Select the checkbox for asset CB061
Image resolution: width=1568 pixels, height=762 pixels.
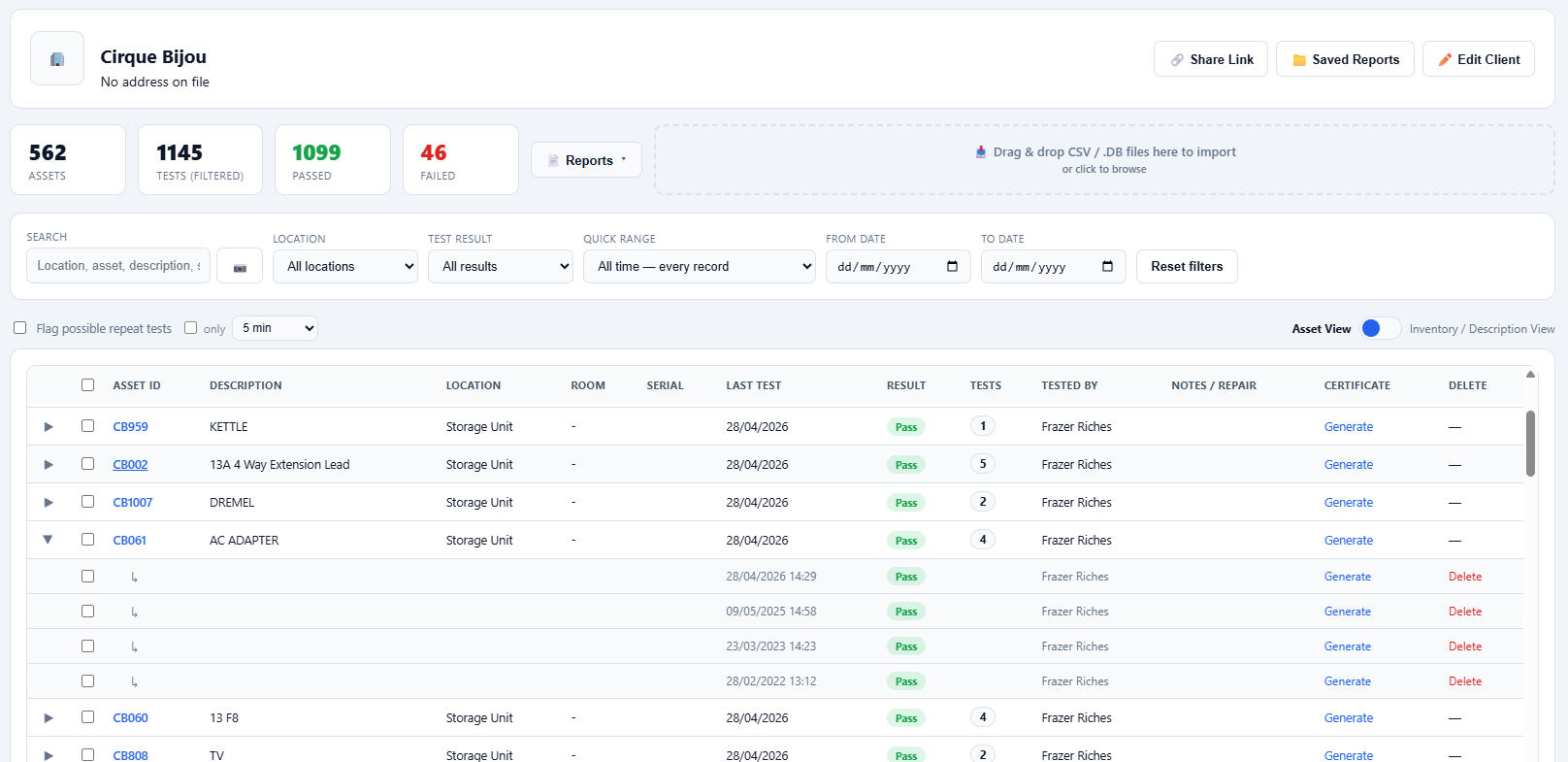88,540
